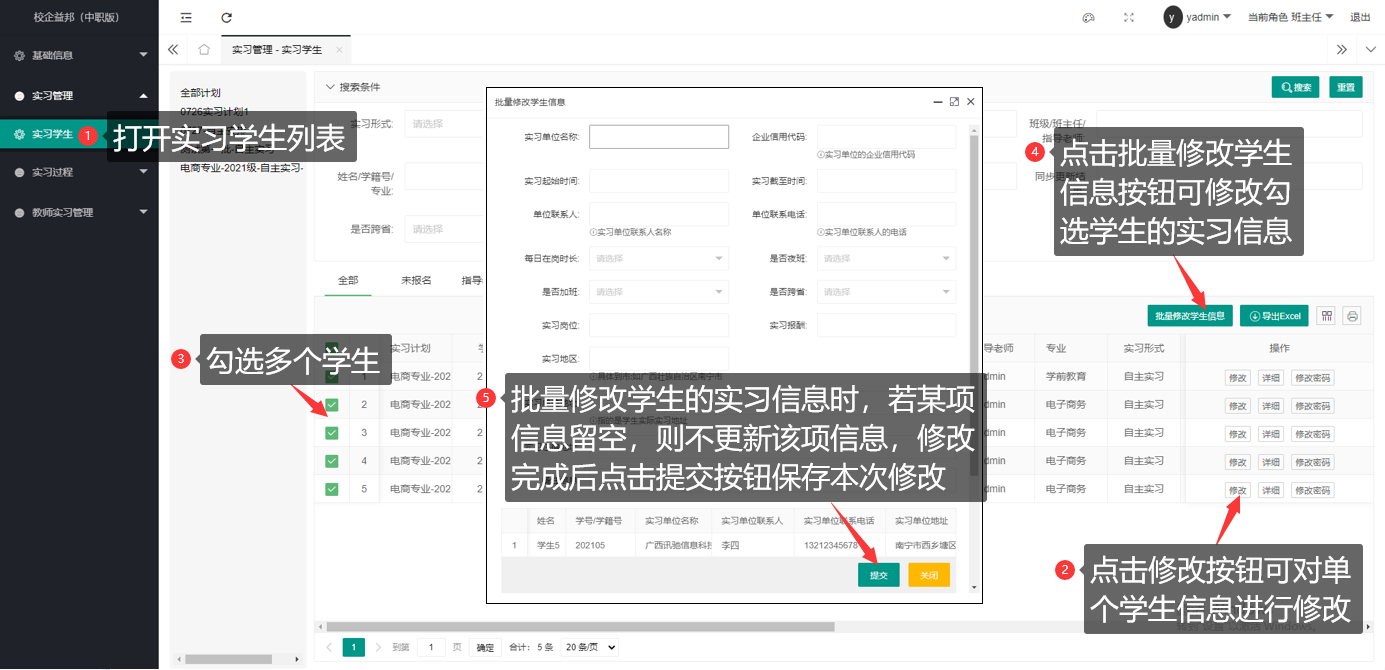Uncheck the checkbox for student row 3

(x=330, y=432)
